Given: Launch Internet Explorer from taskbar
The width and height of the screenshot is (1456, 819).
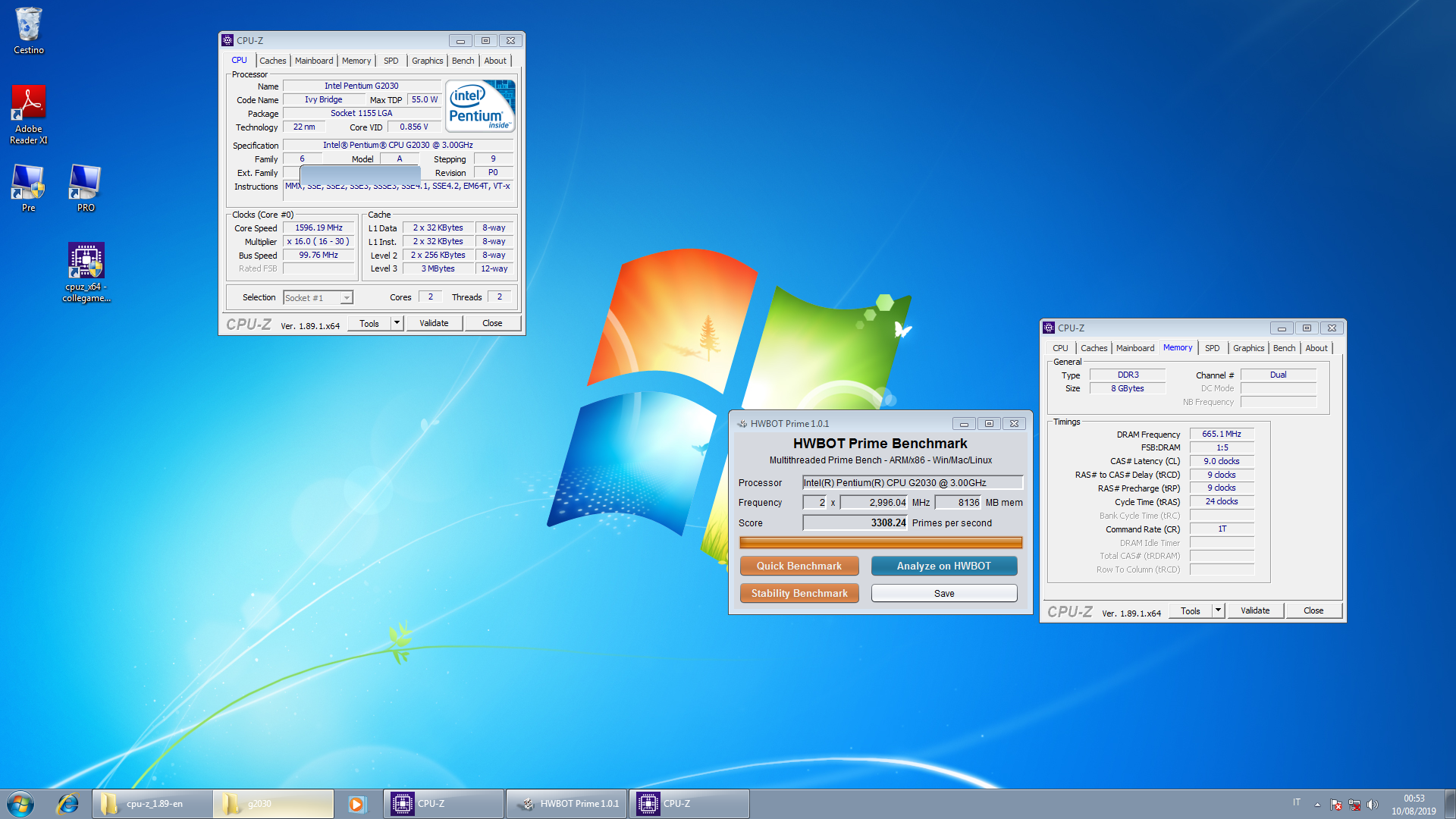Looking at the screenshot, I should point(68,804).
